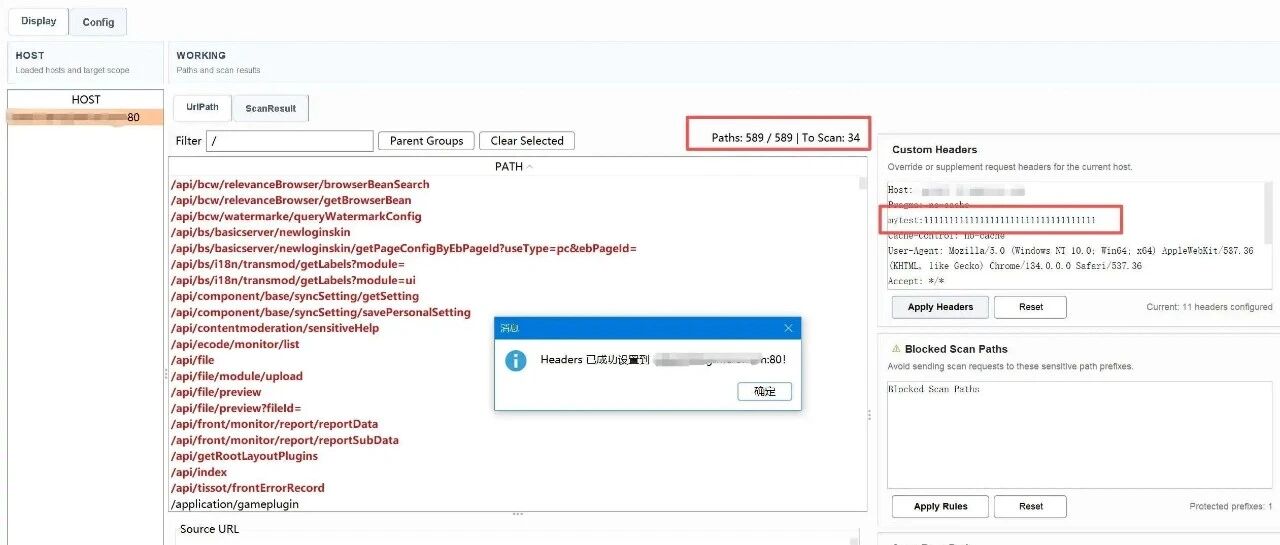The image size is (1280, 545).
Task: Open the ScanResult tab
Action: (271, 109)
